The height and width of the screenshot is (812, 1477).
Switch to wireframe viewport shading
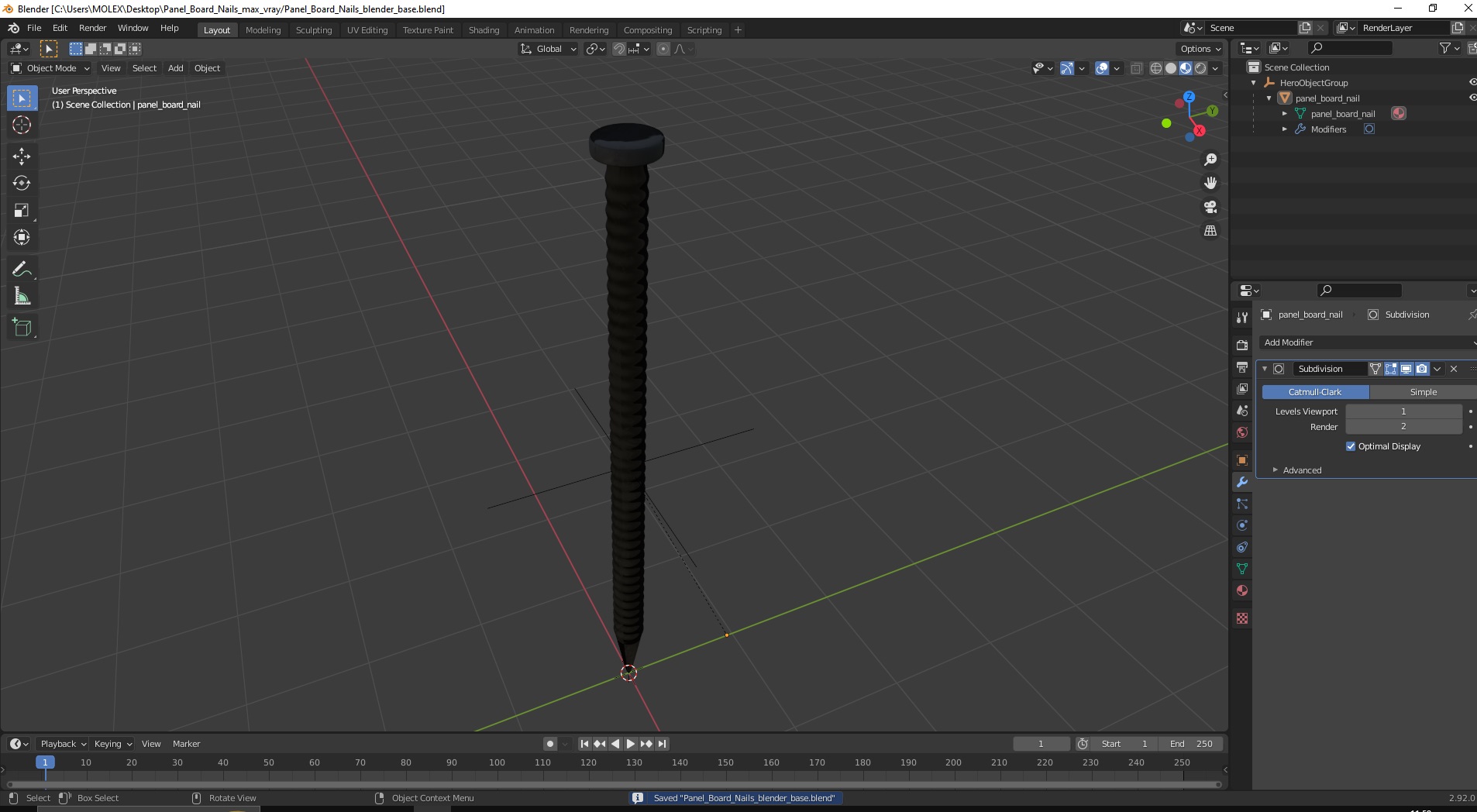[1155, 68]
